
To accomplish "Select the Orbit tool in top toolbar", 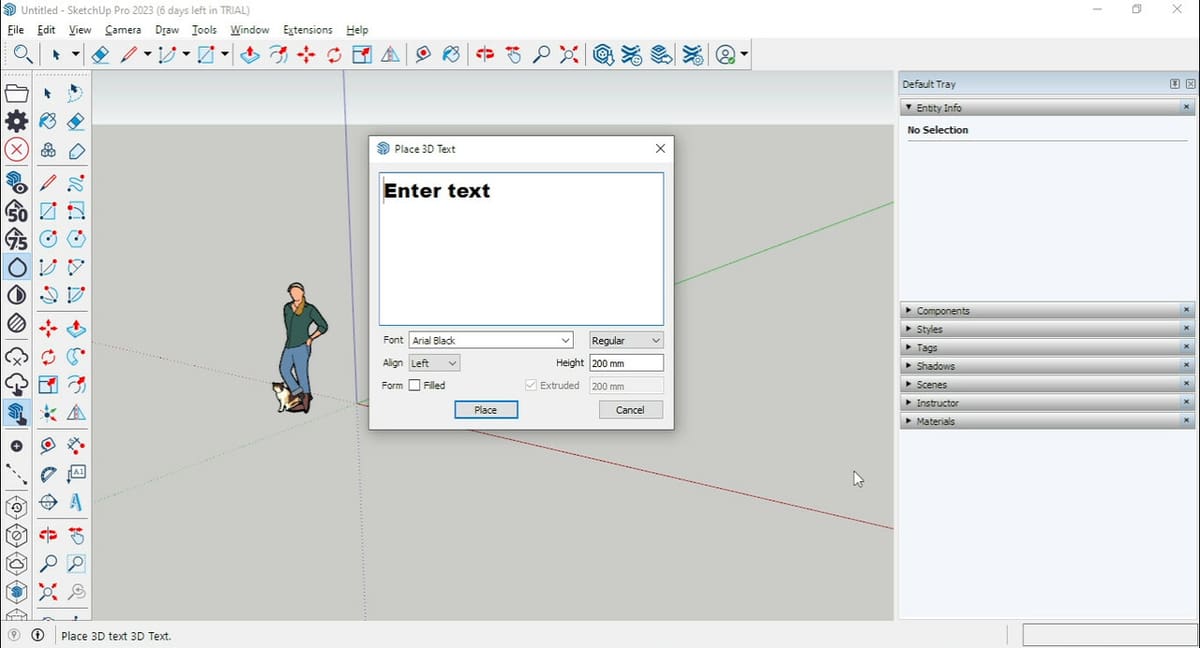I will [485, 54].
